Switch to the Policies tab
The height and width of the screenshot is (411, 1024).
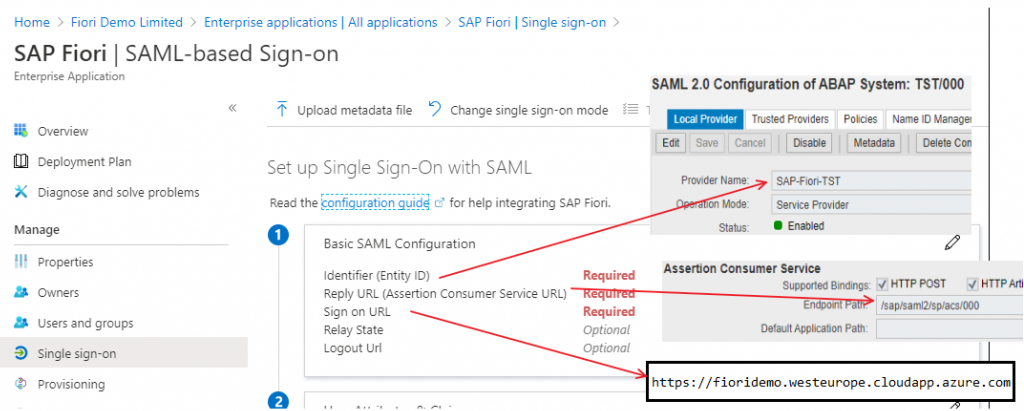click(859, 119)
